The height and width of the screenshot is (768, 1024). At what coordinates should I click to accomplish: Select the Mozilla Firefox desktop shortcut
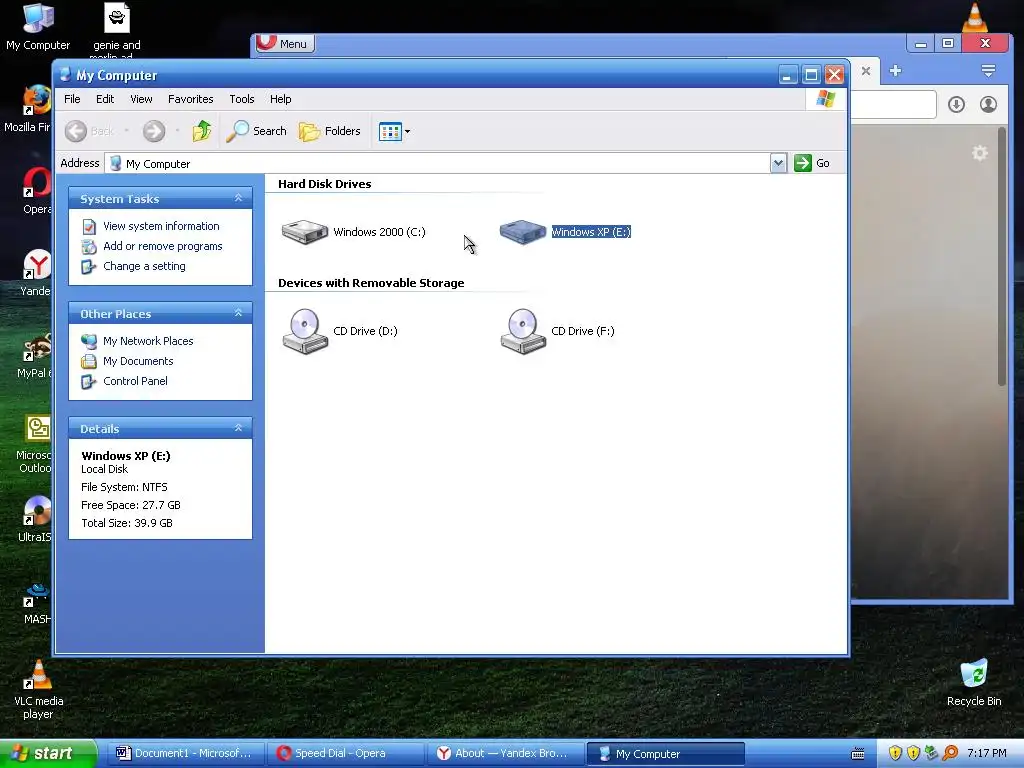click(x=27, y=108)
